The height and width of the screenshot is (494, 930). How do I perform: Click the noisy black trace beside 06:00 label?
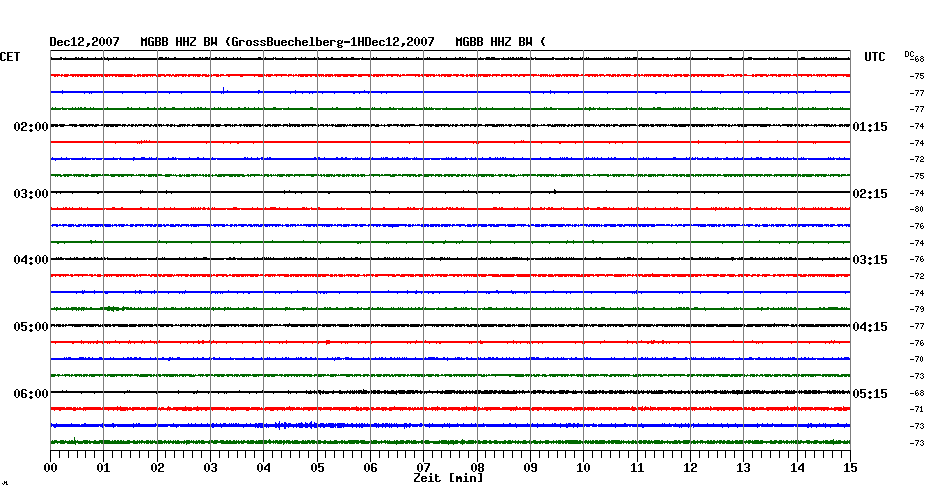point(450,392)
